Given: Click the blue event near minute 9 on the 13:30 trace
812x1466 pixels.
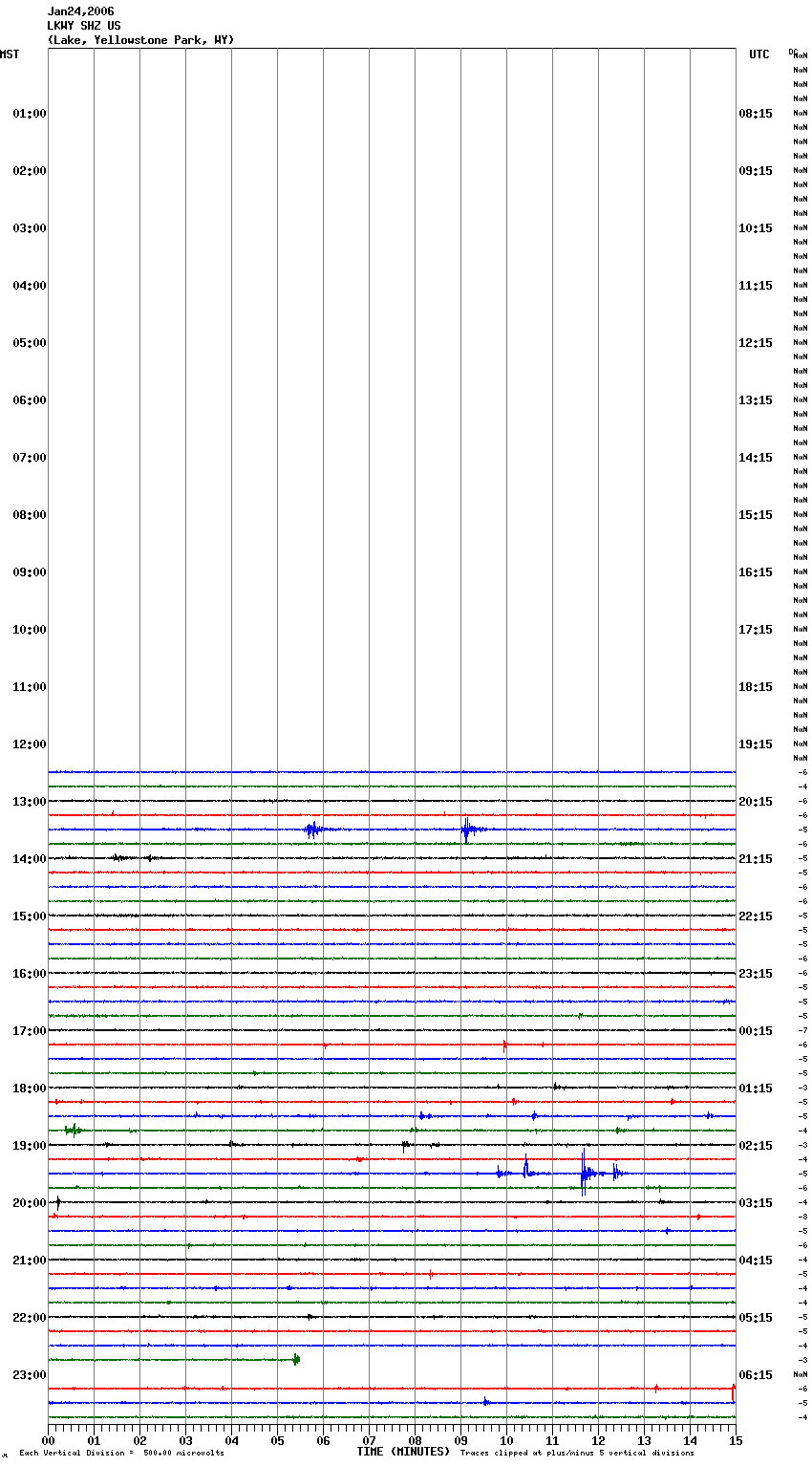Looking at the screenshot, I should pyautogui.click(x=466, y=829).
